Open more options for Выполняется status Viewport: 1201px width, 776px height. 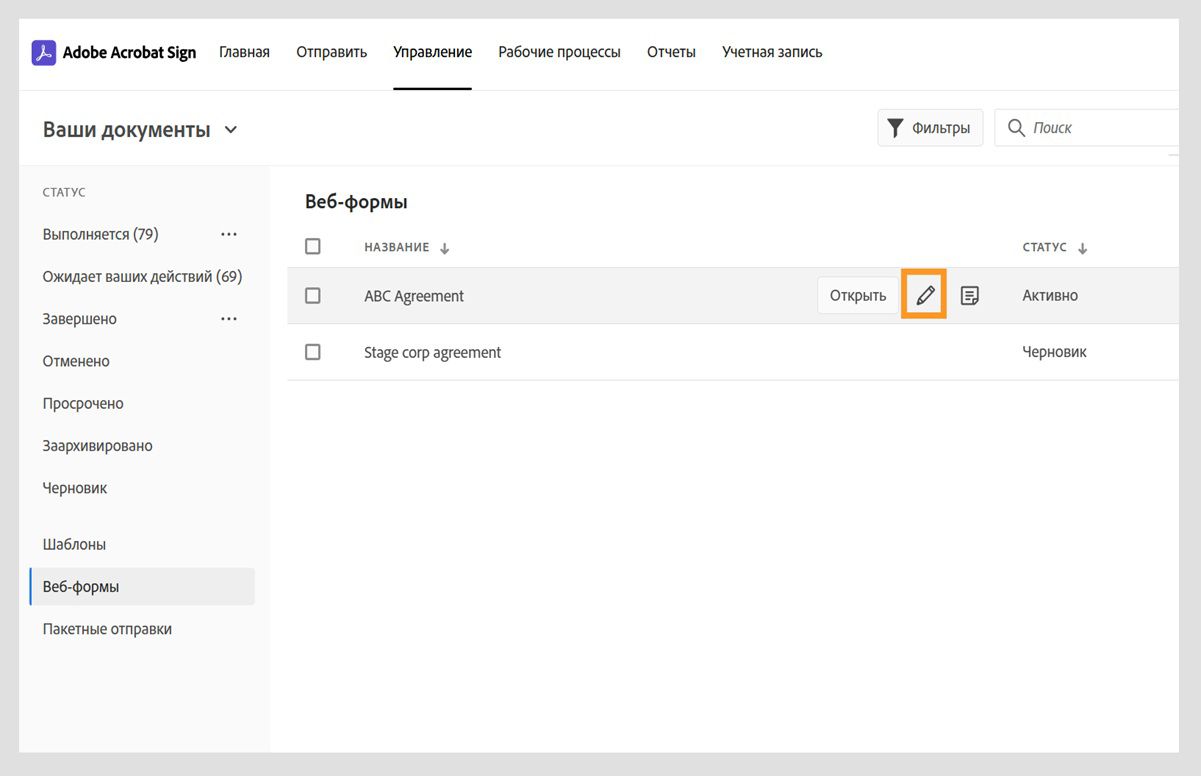[x=229, y=234]
